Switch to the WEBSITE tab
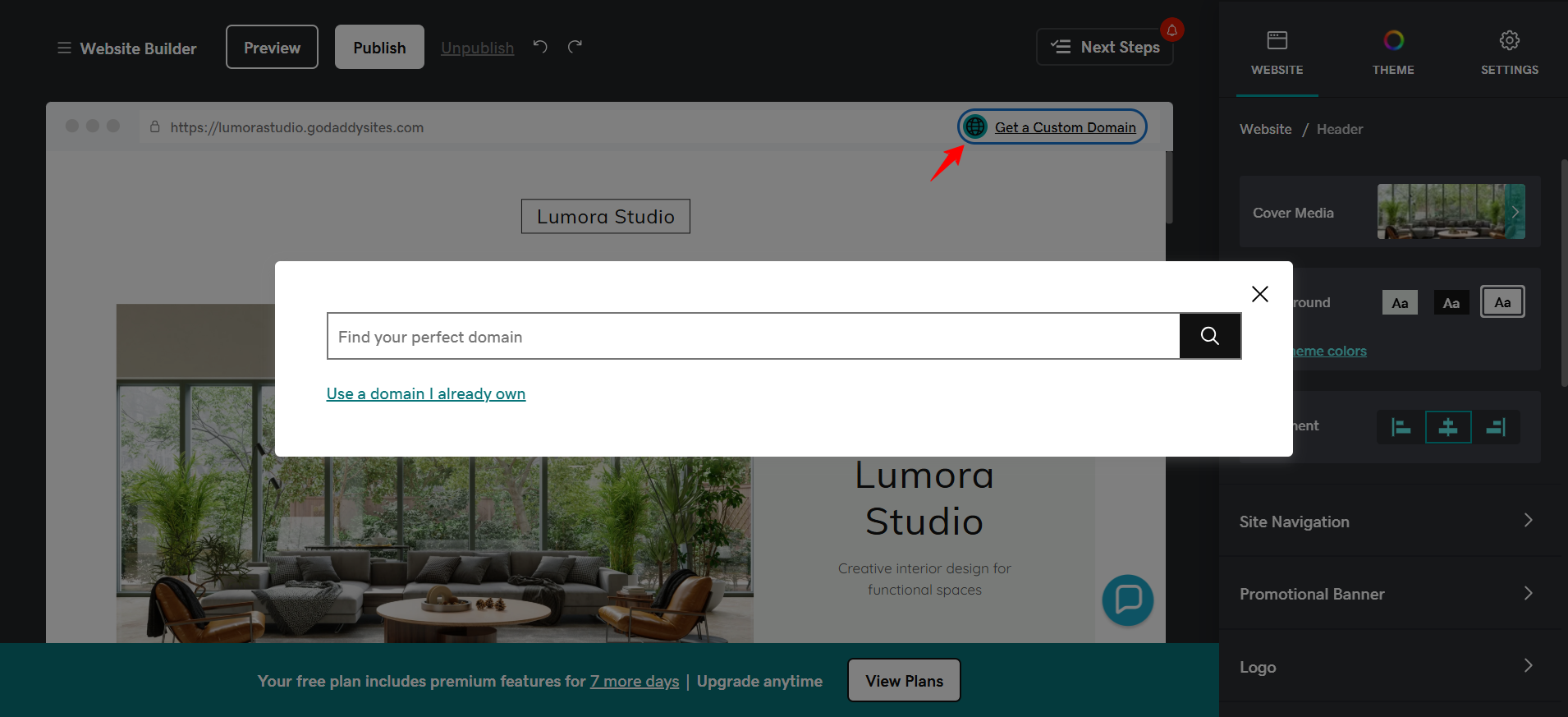This screenshot has height=717, width=1568. click(1277, 53)
